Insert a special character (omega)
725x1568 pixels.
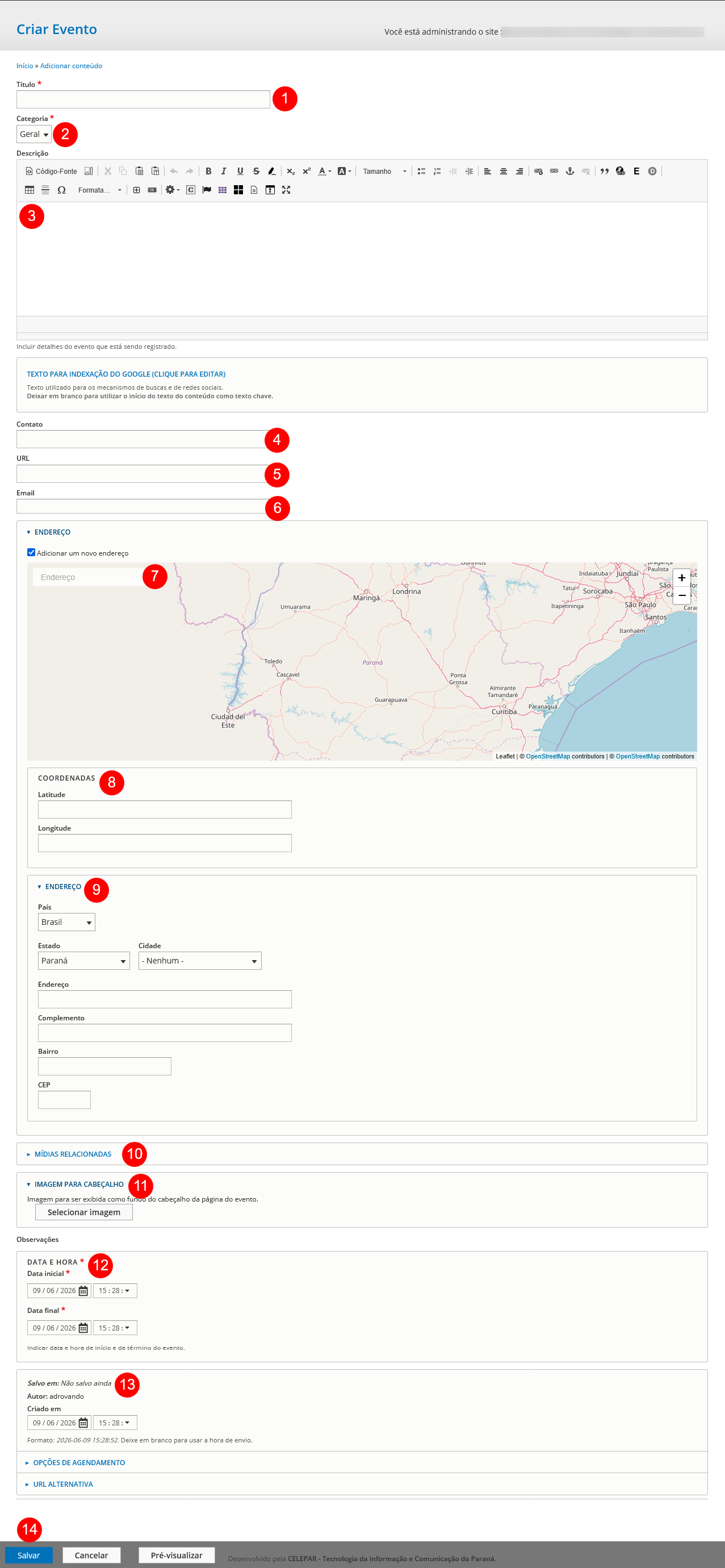tap(61, 190)
